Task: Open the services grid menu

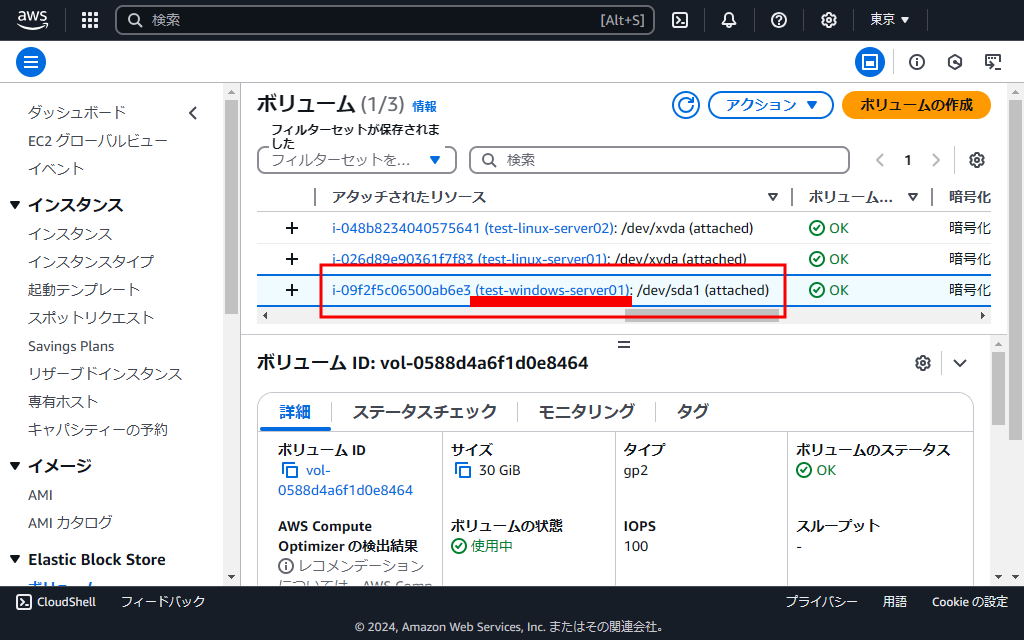Action: (x=90, y=20)
